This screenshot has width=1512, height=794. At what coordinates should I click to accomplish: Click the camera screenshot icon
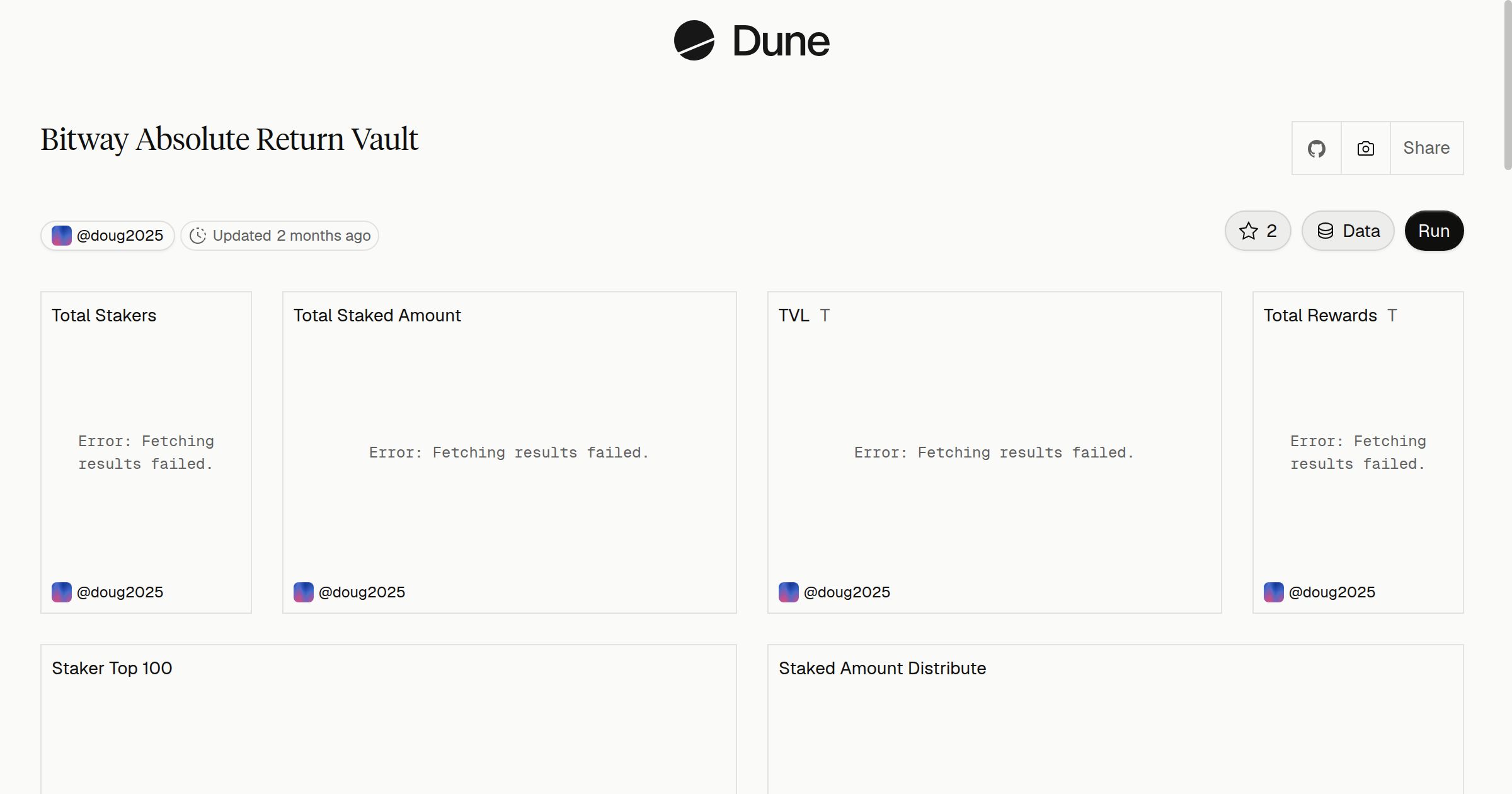point(1366,148)
